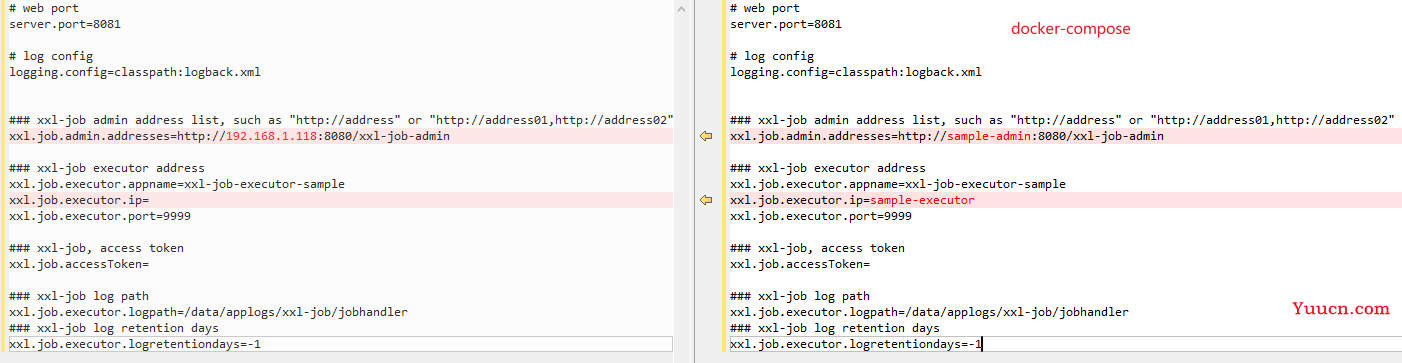The image size is (1402, 363).
Task: Click the merge arrow for executor.ip line
Action: tap(706, 200)
